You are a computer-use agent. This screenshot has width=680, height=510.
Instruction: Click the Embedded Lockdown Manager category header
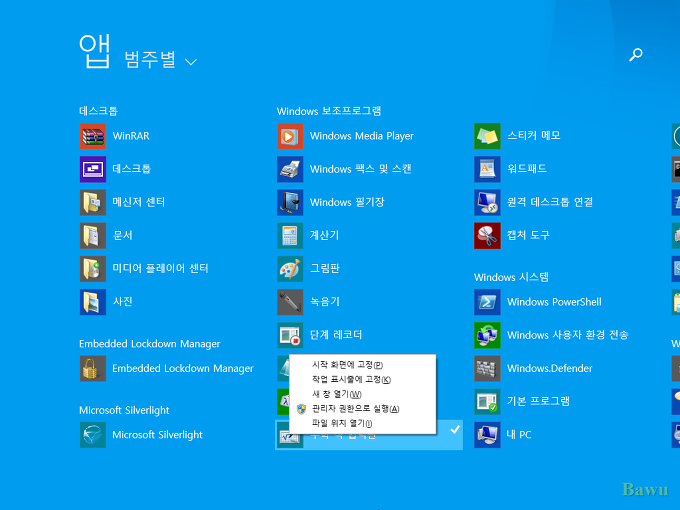(x=150, y=344)
